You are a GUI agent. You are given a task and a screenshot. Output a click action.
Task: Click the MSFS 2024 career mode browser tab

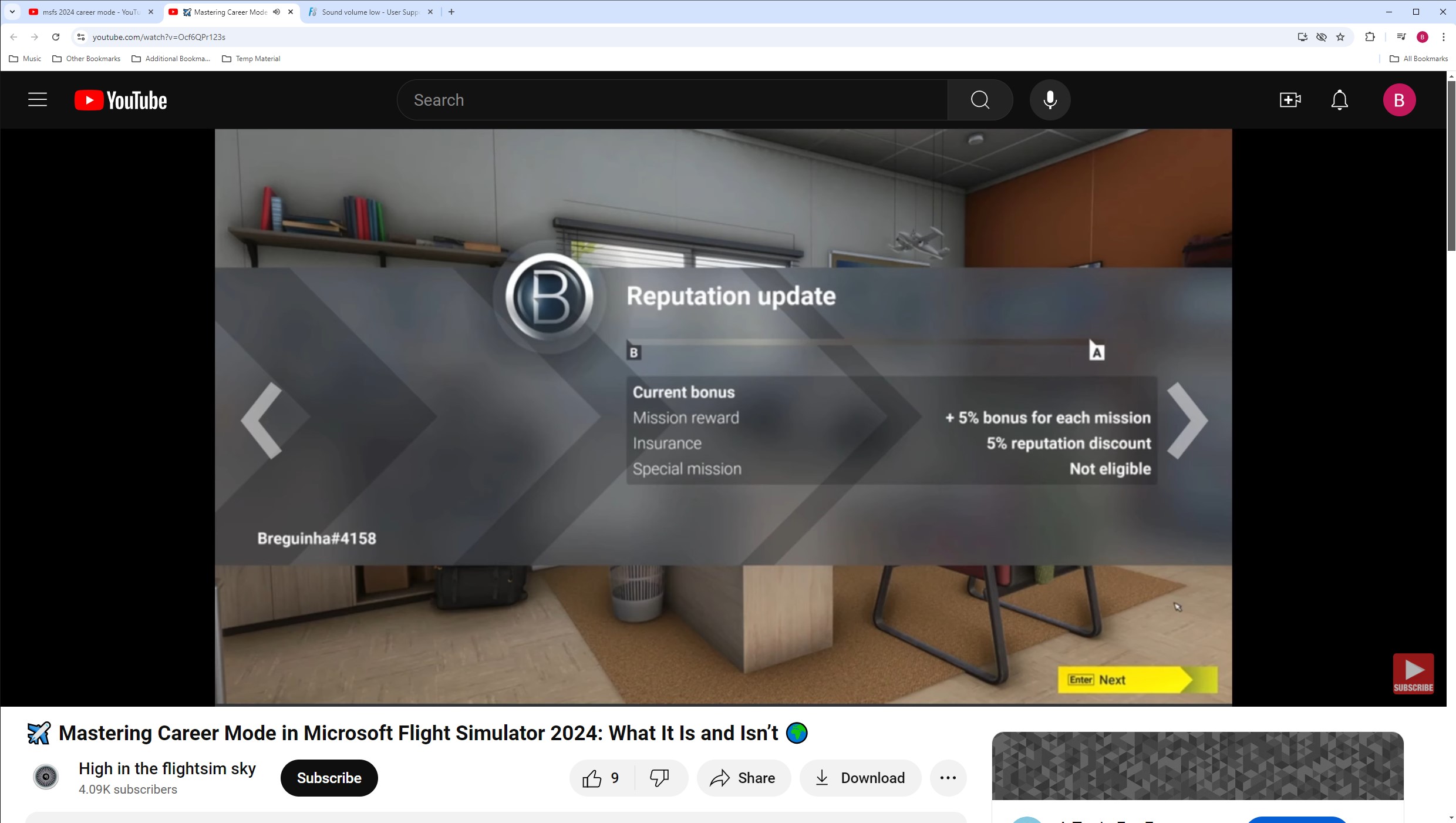pyautogui.click(x=86, y=11)
